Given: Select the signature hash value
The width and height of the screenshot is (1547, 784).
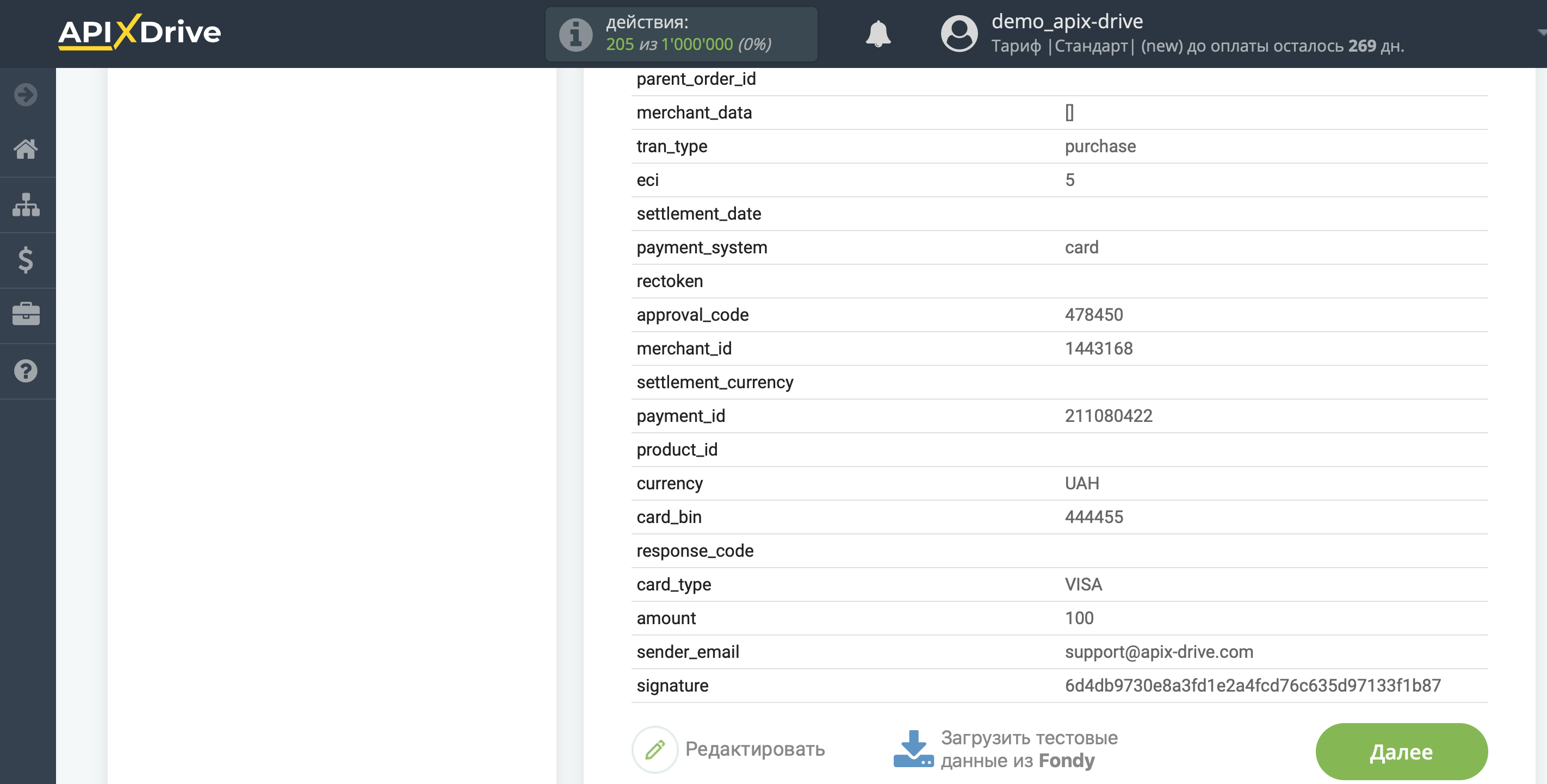Looking at the screenshot, I should [x=1253, y=686].
